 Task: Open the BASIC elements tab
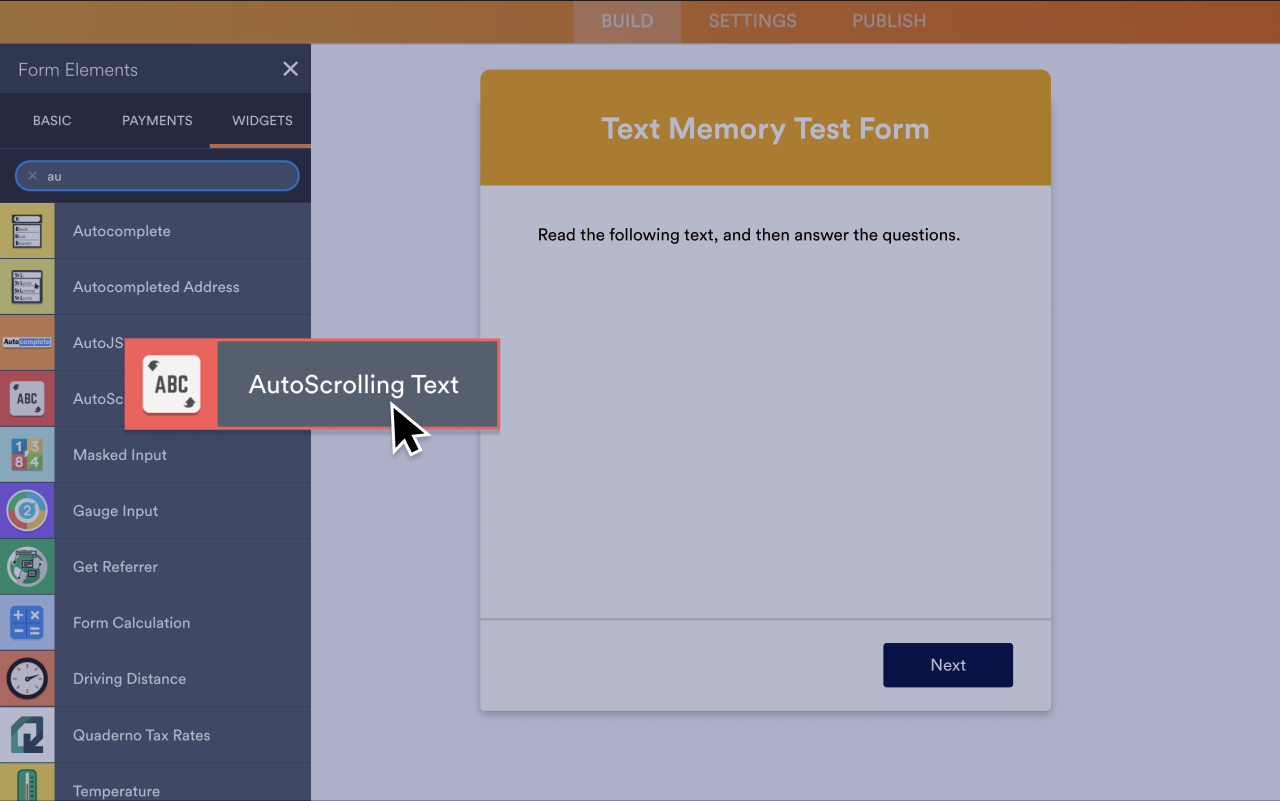point(52,120)
